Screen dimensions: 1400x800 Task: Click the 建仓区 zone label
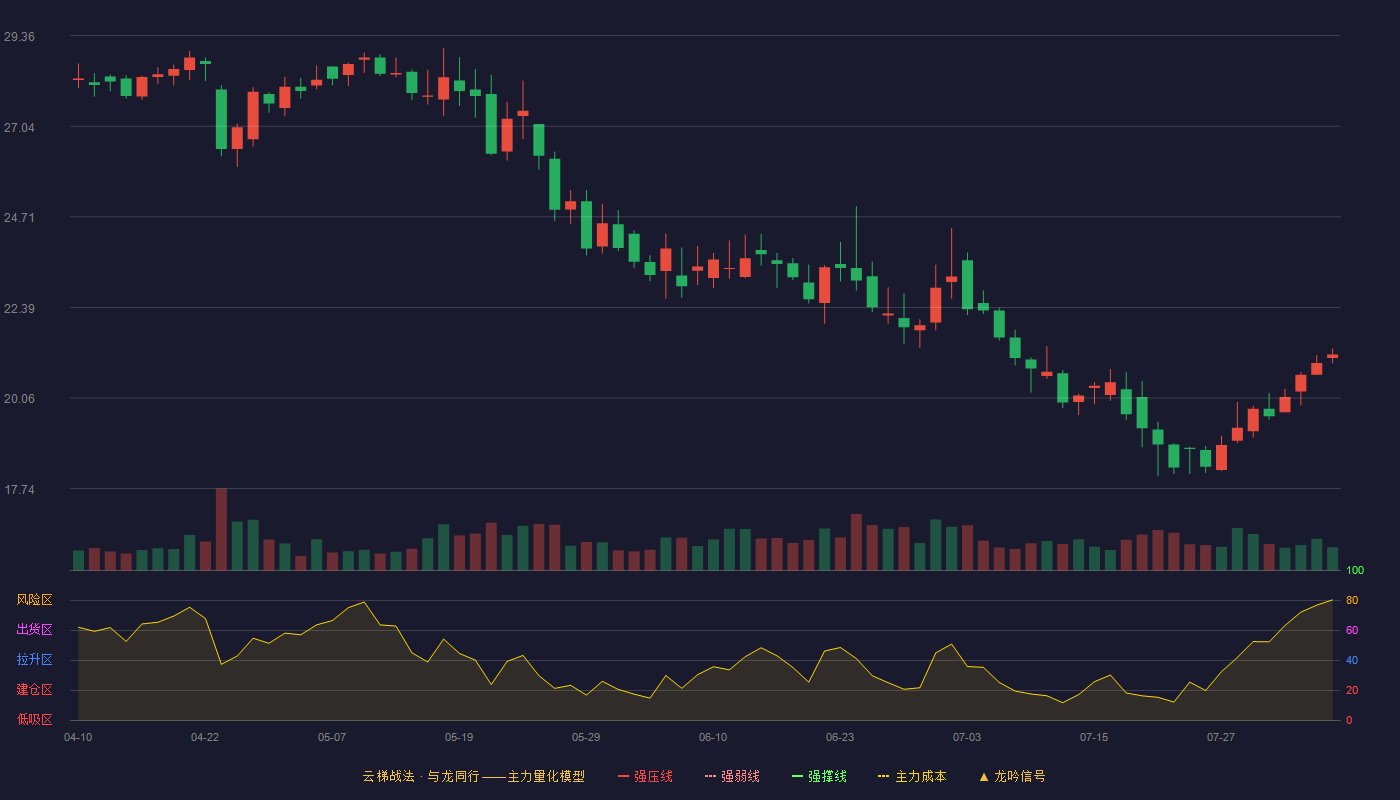coord(34,690)
